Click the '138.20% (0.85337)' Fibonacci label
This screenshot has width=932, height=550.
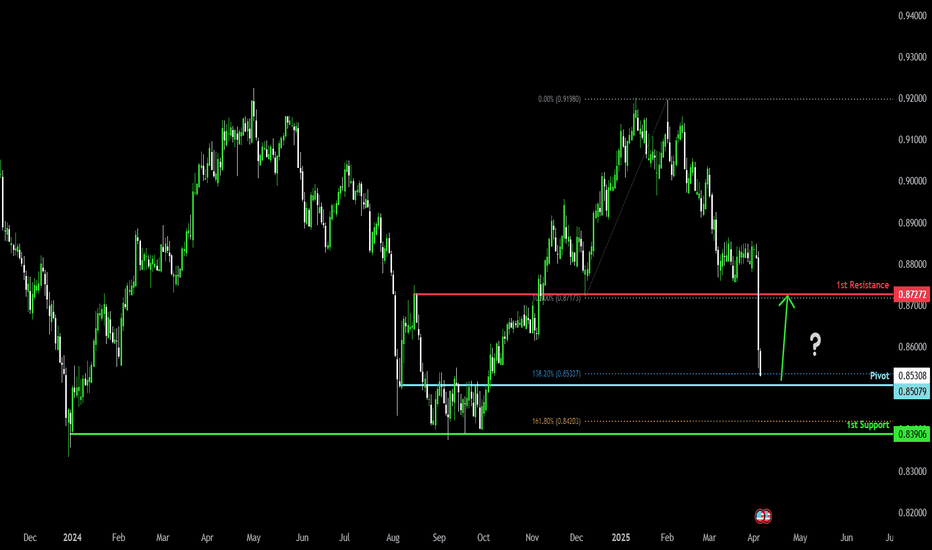[556, 374]
